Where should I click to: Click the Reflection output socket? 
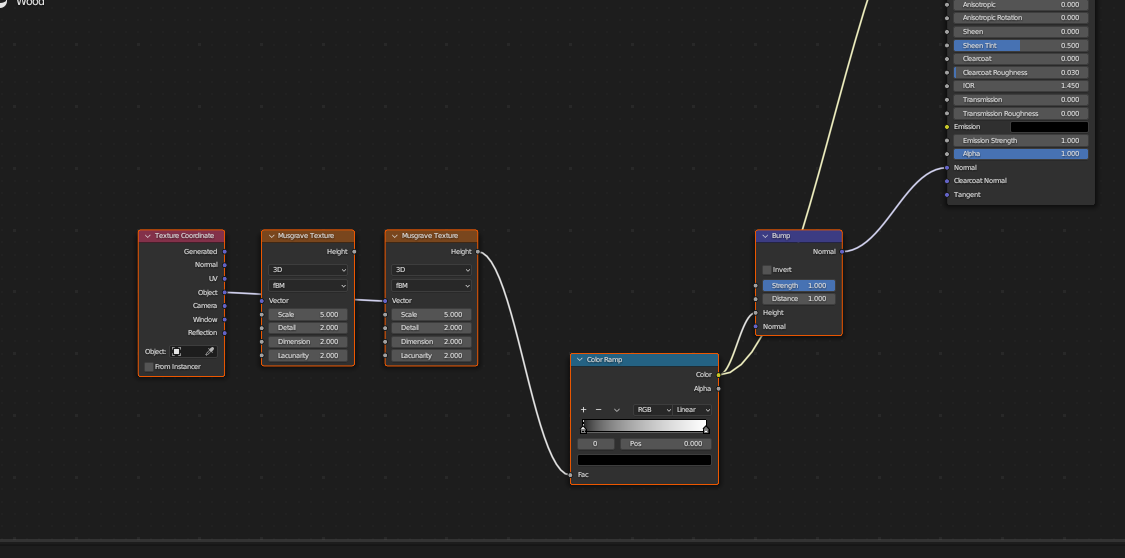point(225,333)
